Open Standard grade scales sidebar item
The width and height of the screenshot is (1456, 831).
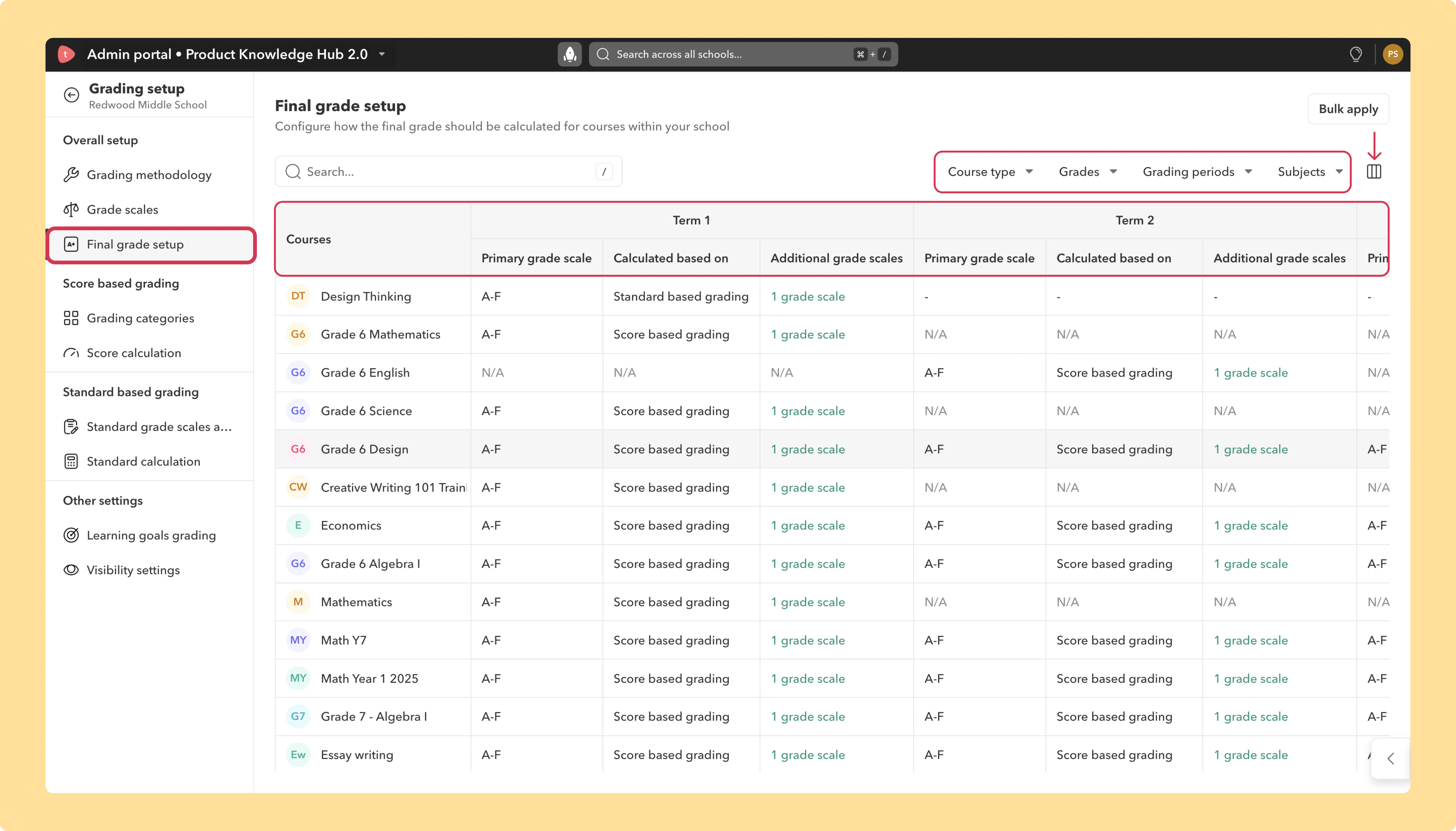click(150, 427)
